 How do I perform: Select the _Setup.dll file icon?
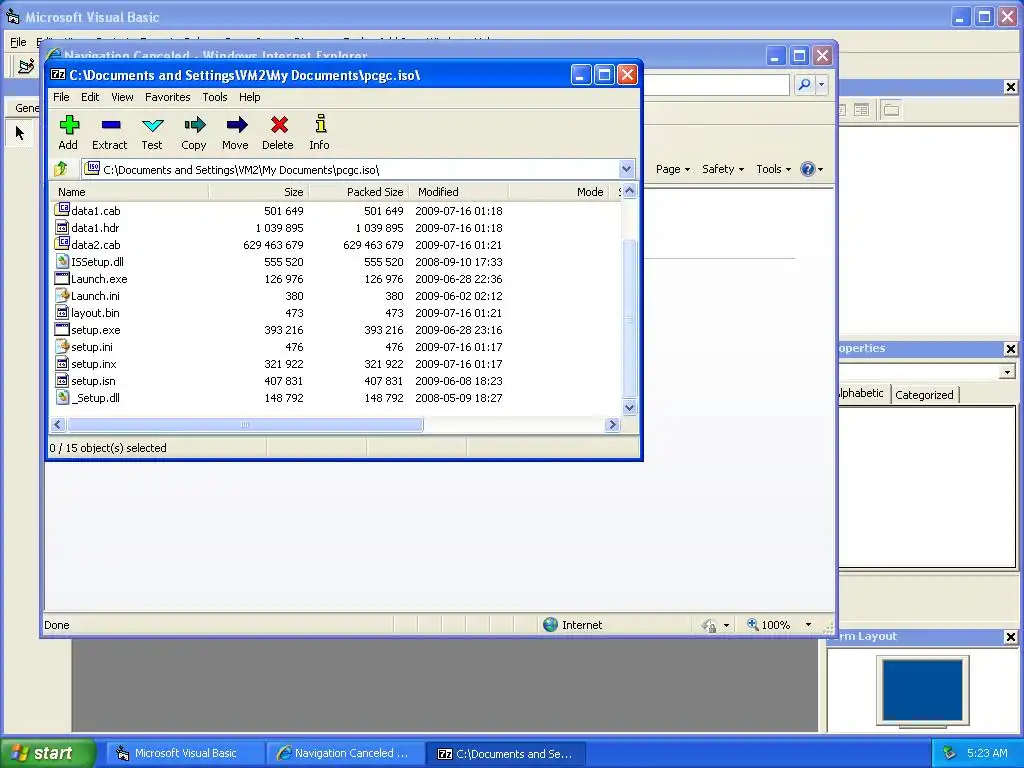pyautogui.click(x=62, y=397)
